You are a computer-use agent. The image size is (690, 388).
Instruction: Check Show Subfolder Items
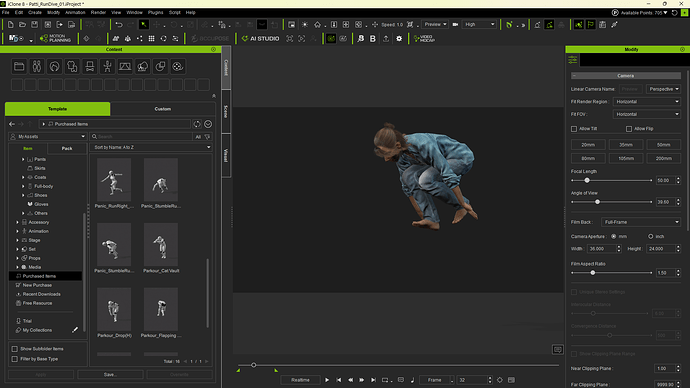click(x=15, y=349)
